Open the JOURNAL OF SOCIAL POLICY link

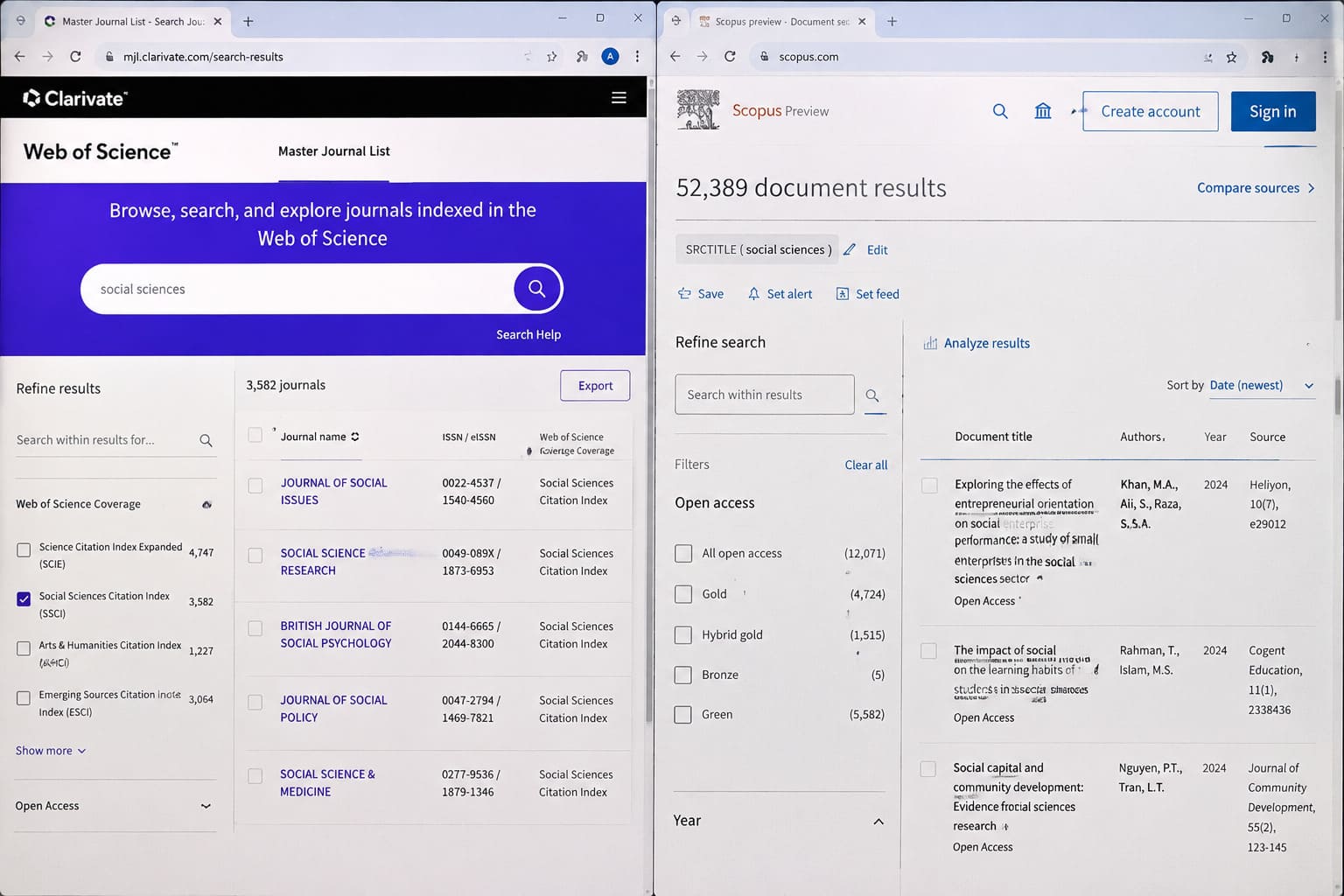click(x=333, y=709)
